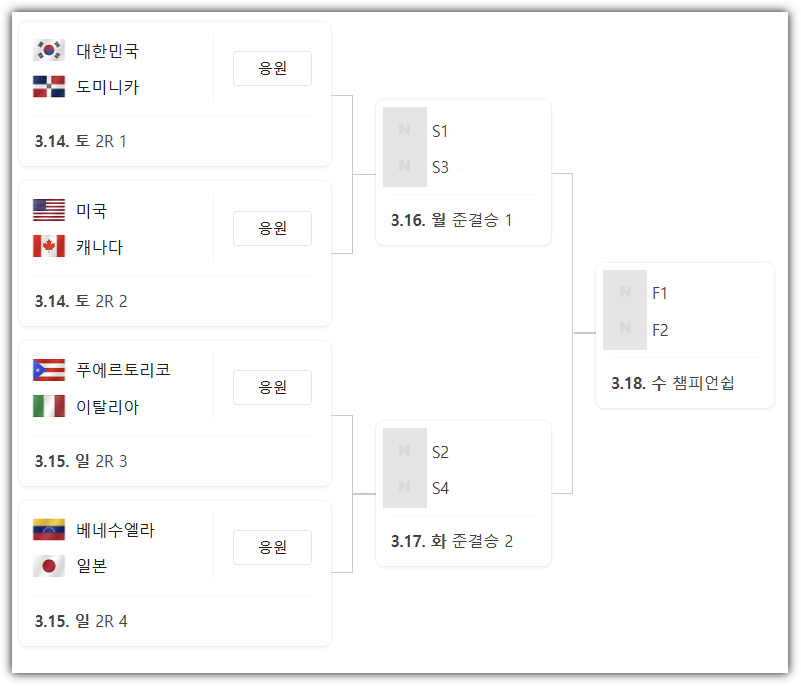
Task: Click the F1 placeholder thumbnail in the final
Action: tap(625, 293)
